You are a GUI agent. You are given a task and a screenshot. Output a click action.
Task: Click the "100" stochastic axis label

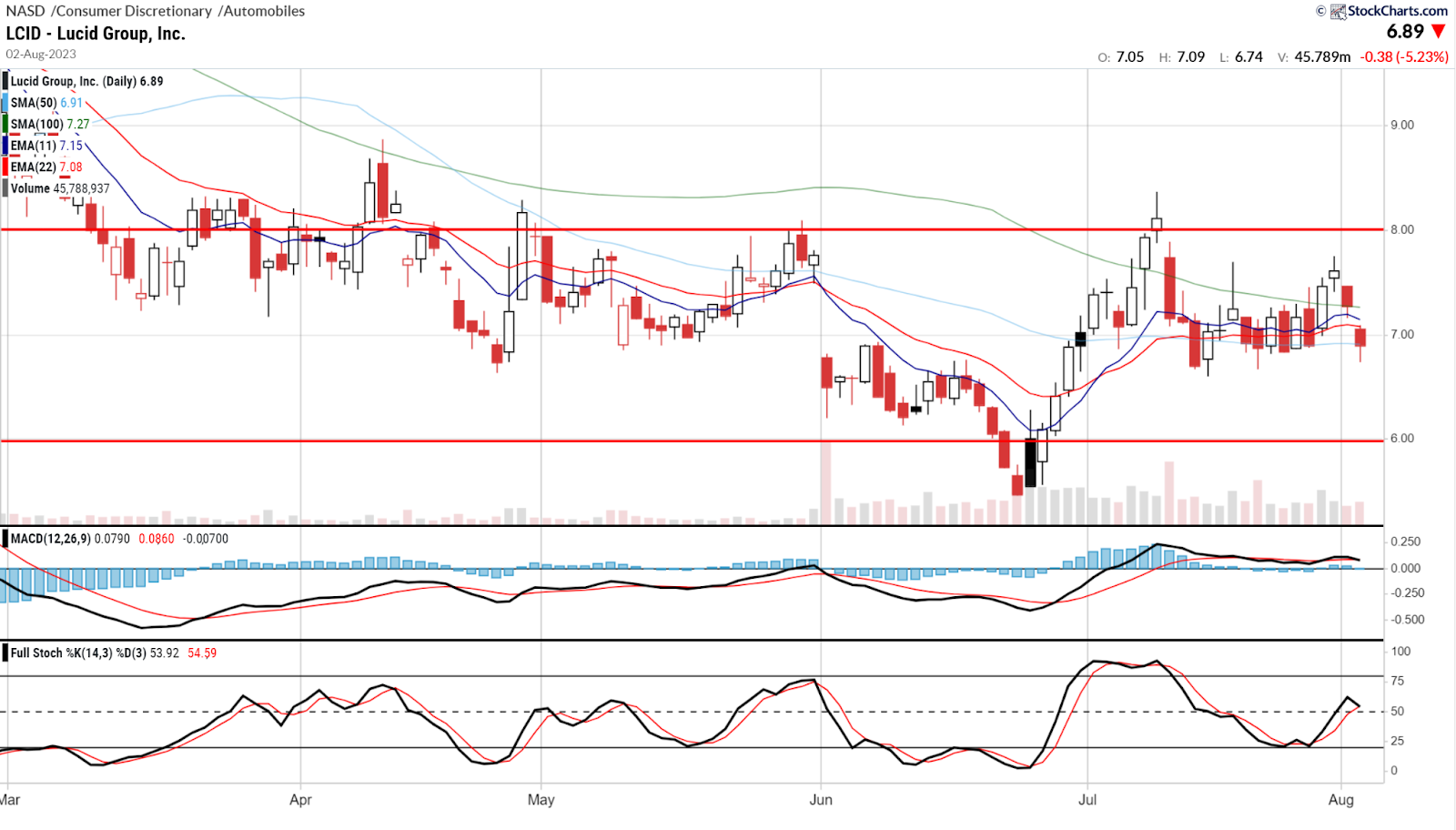click(x=1400, y=651)
